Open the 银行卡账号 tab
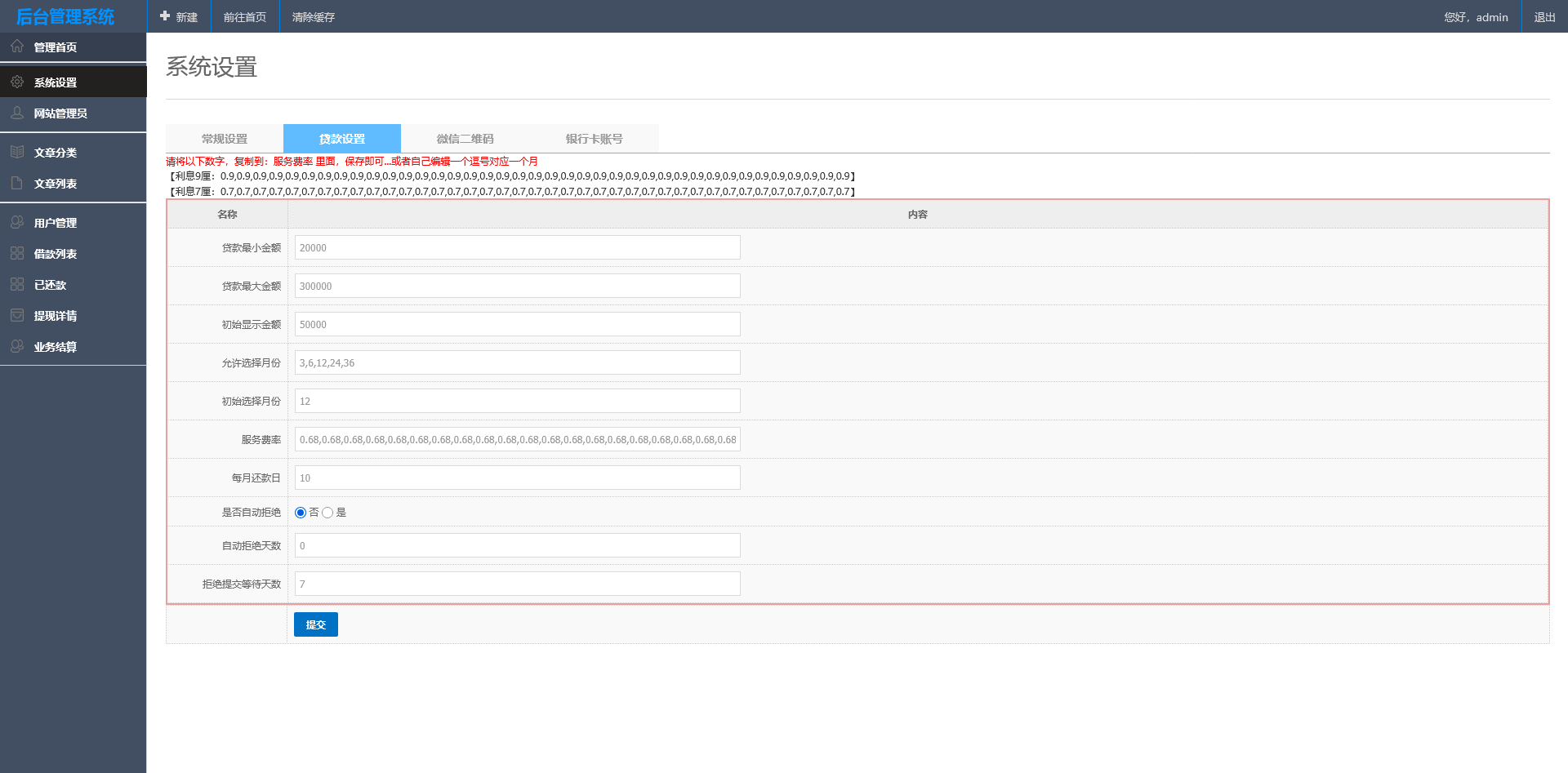The image size is (1568, 773). point(595,139)
